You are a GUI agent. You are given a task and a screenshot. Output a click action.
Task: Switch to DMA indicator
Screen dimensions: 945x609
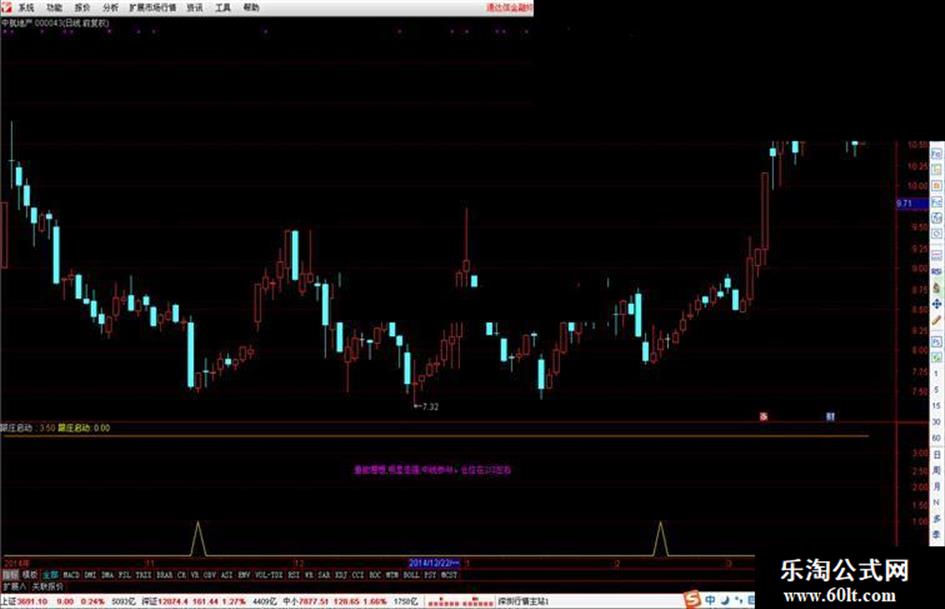pos(107,575)
